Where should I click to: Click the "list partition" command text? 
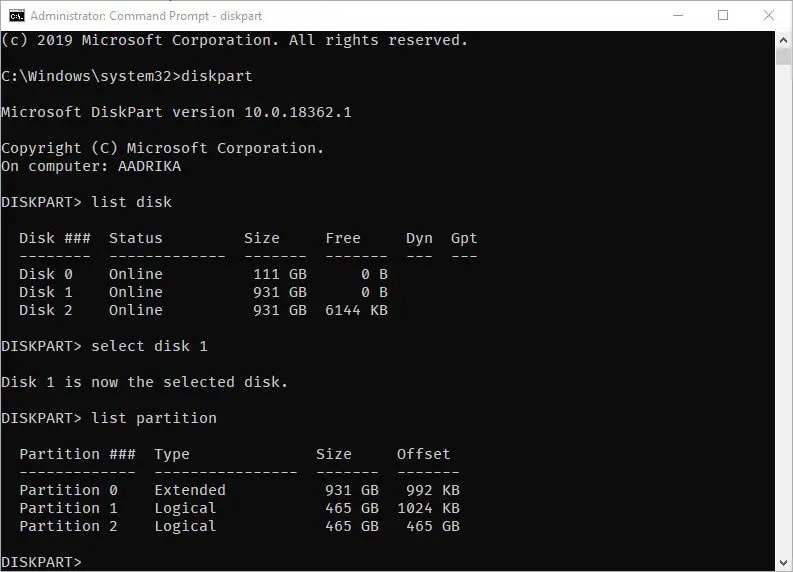point(153,418)
